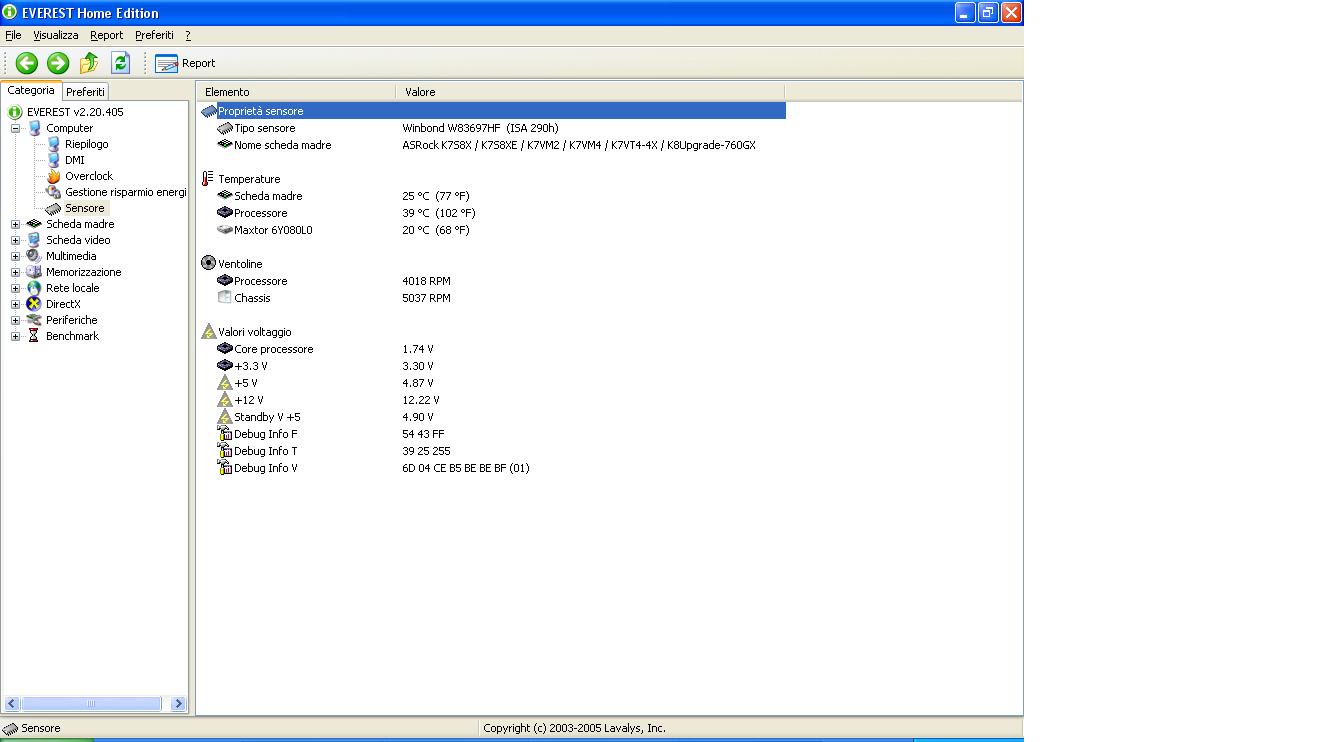Expand the Scheda video tree node
This screenshot has width=1317, height=742.
pyautogui.click(x=15, y=240)
